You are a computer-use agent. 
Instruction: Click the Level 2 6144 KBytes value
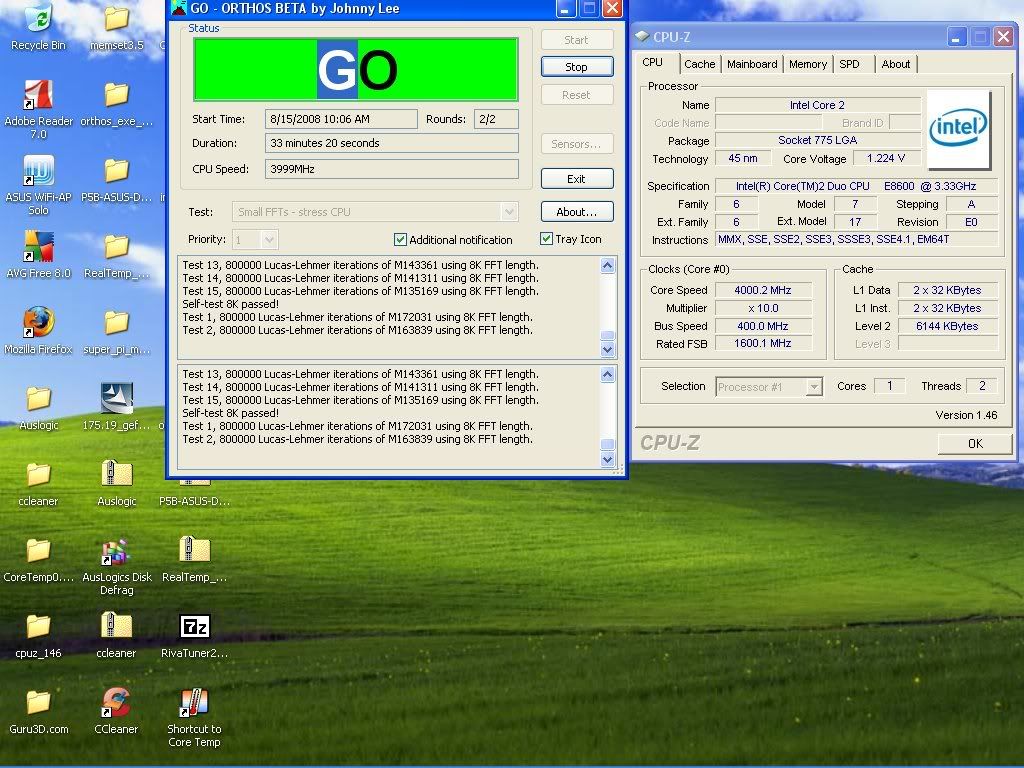coord(947,326)
